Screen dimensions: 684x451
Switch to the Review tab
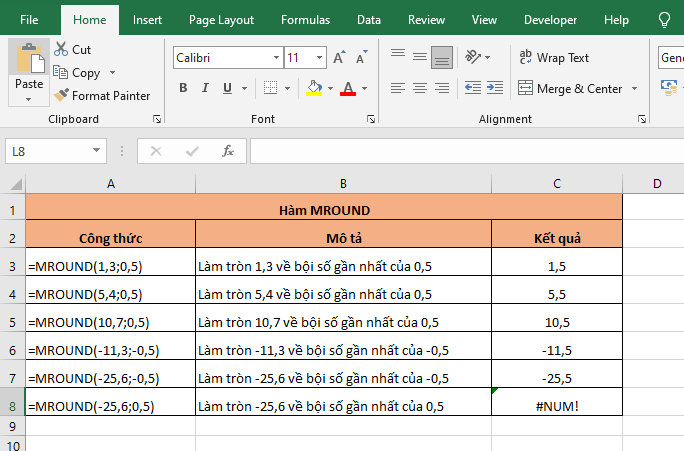point(426,20)
